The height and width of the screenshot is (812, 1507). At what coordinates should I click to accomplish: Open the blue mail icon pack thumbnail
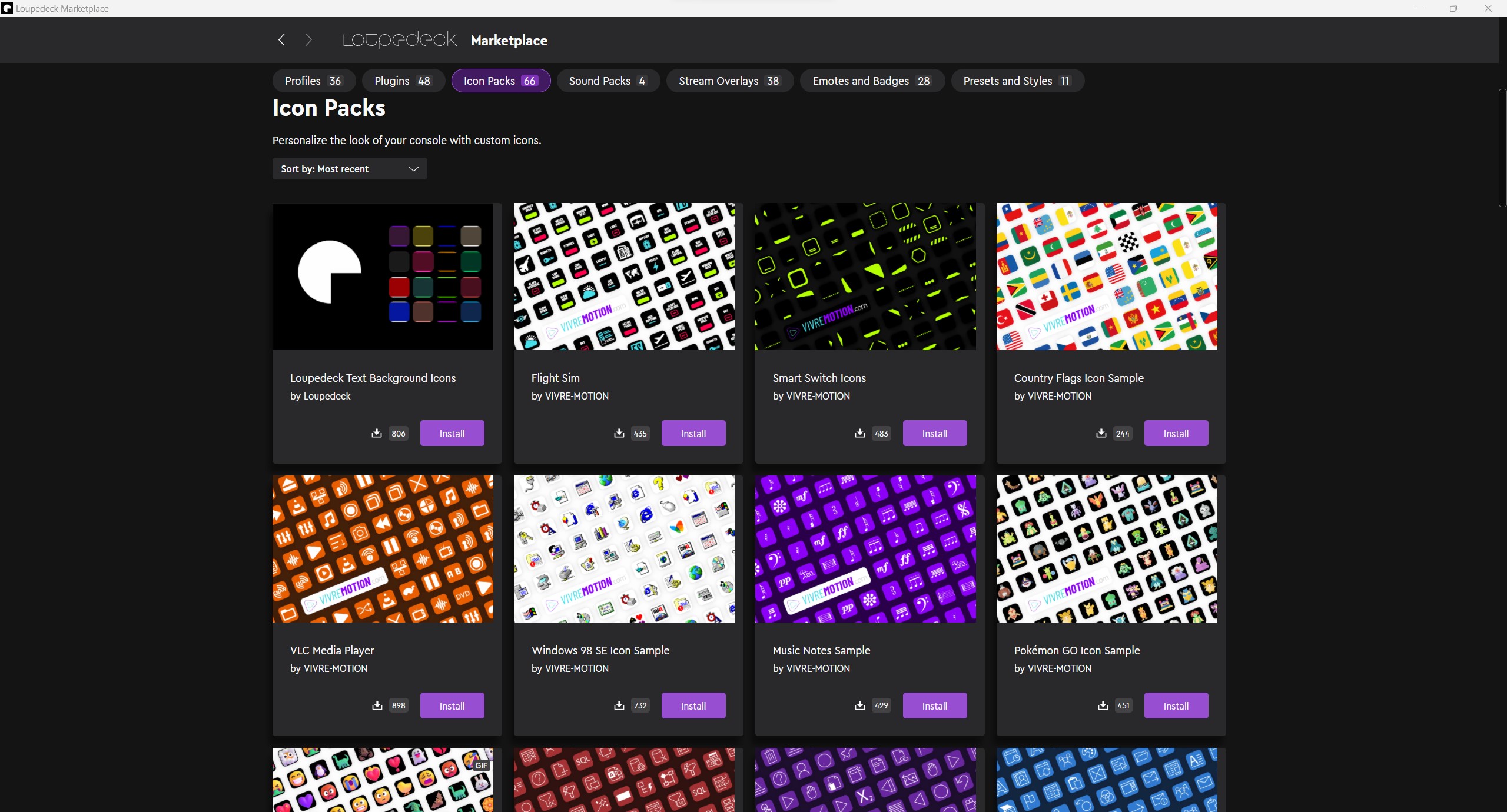tap(1107, 780)
